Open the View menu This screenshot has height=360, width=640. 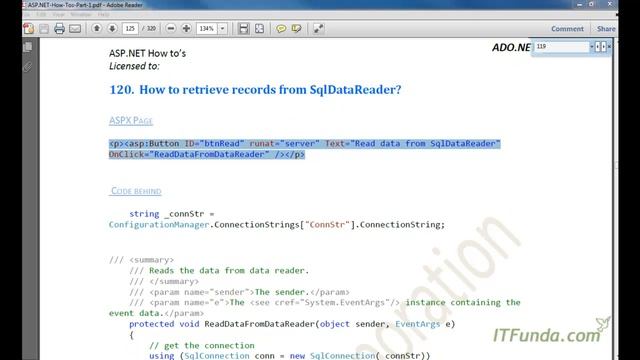tap(59, 15)
